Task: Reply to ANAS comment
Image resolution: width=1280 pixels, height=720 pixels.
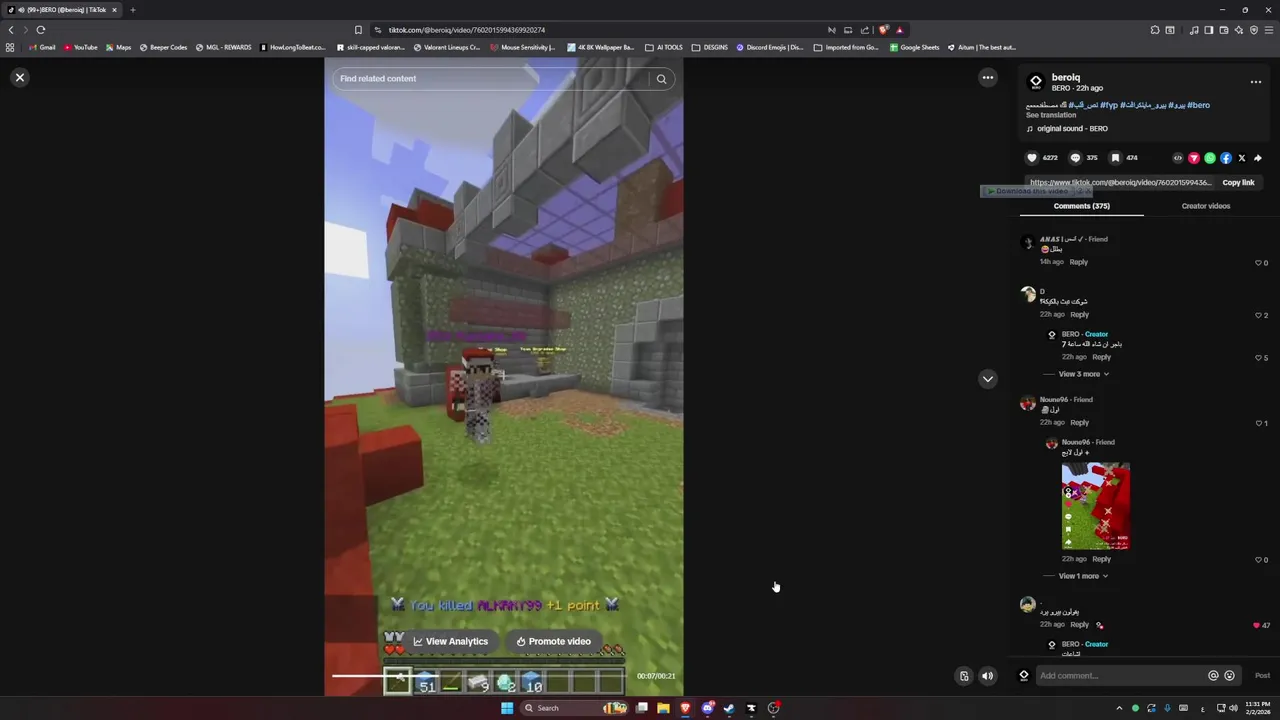Action: pos(1078,262)
